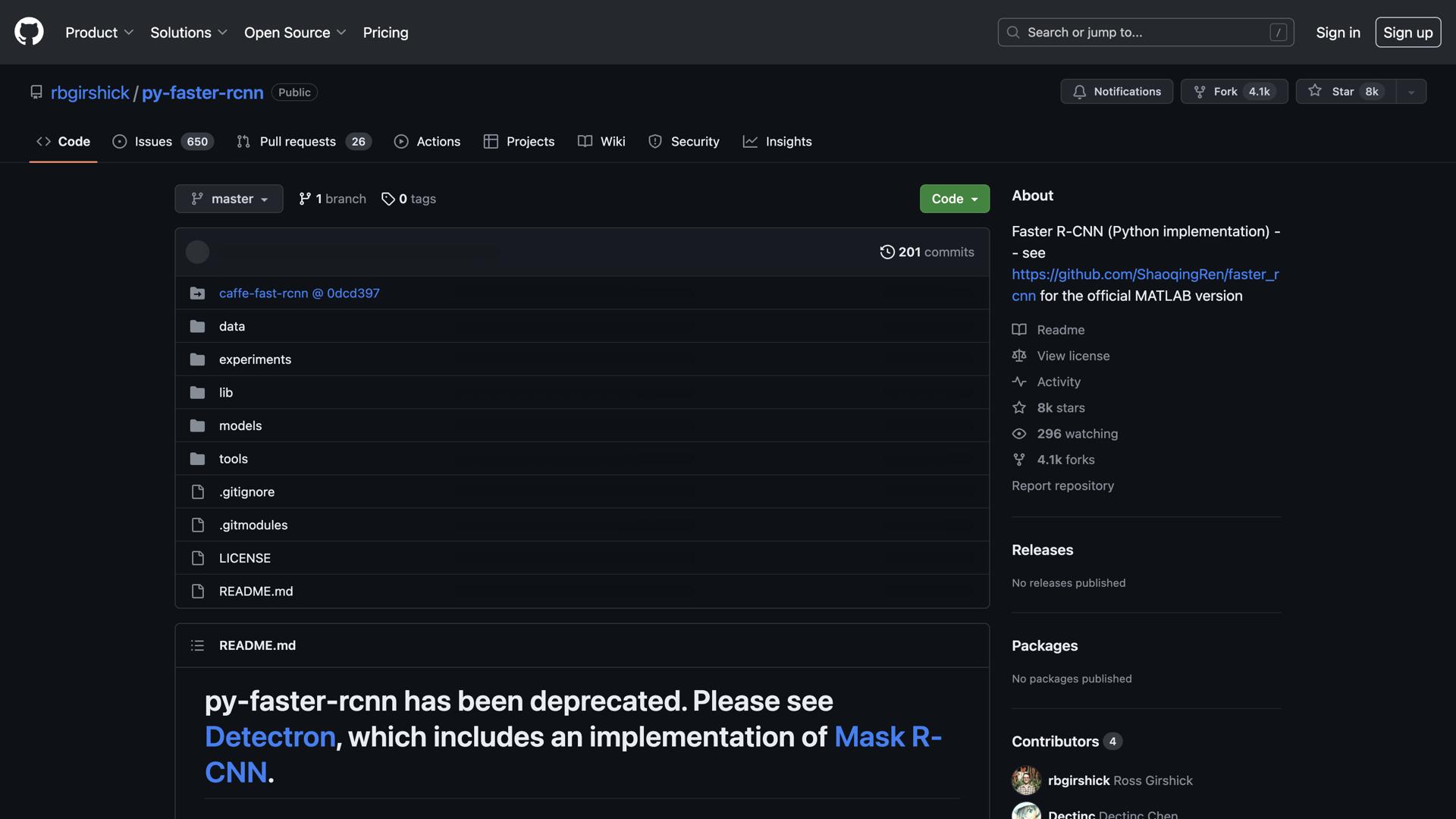
Task: Click the GitHub logo icon
Action: pos(29,32)
